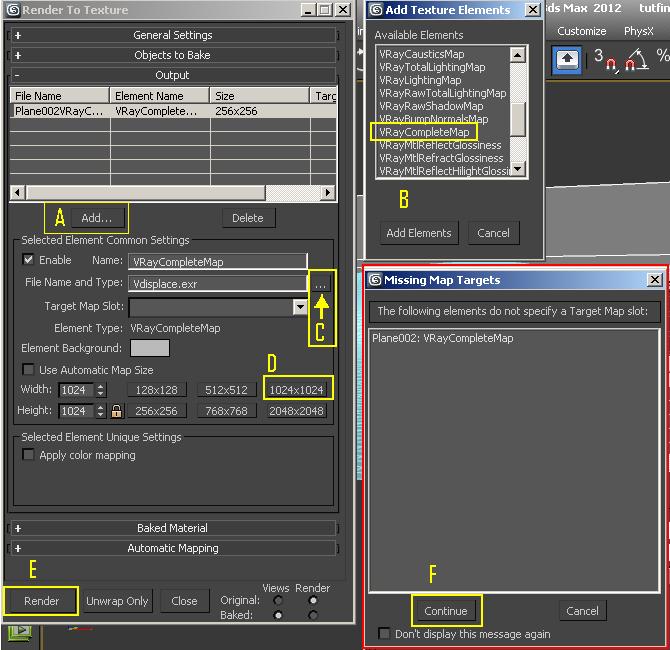Viewport: 670px width, 650px height.
Task: Click the Width value field
Action: coord(76,390)
